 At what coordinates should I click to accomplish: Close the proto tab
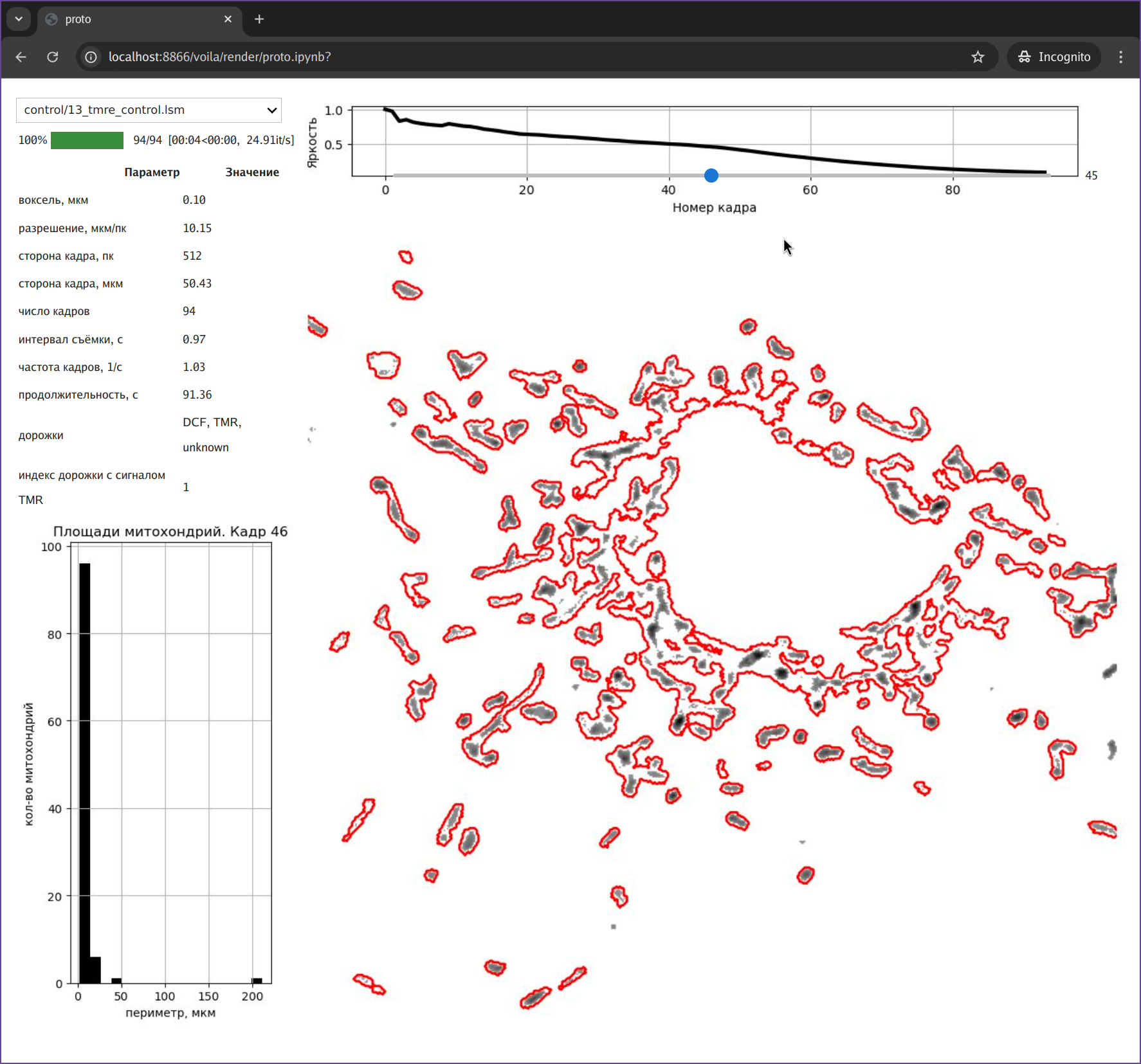coord(228,19)
